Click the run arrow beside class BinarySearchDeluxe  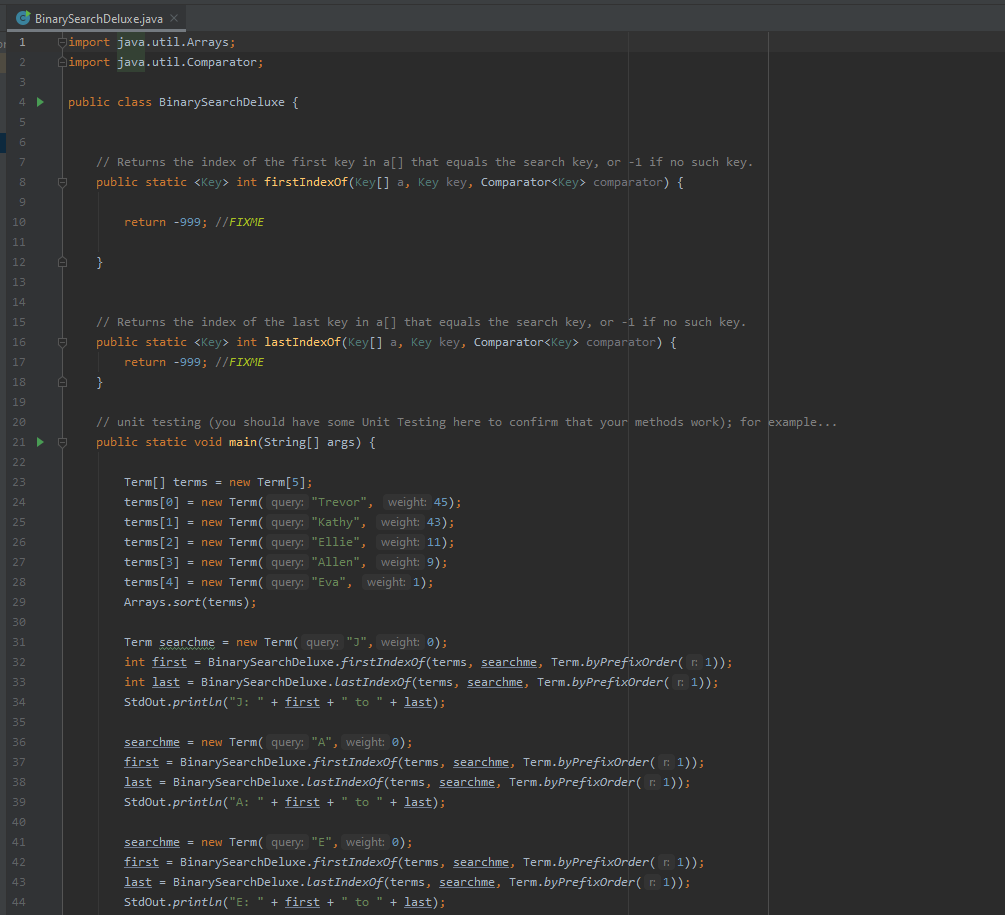point(41,102)
